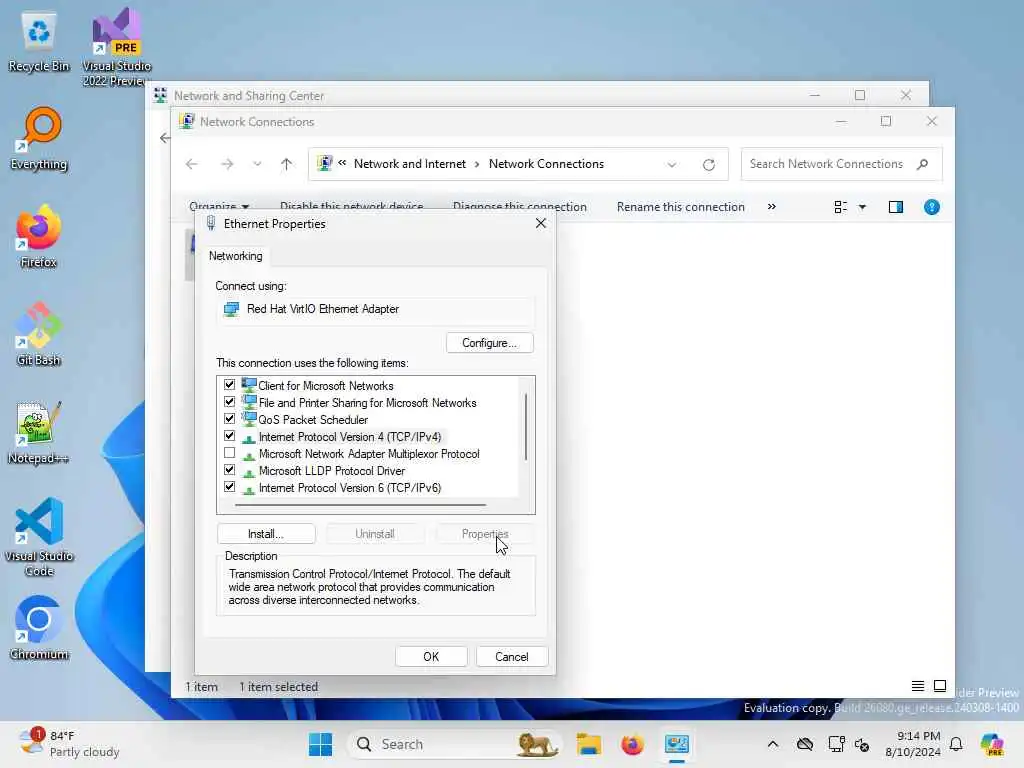
Task: Close the Ethernet Properties dialog
Action: coord(541,223)
